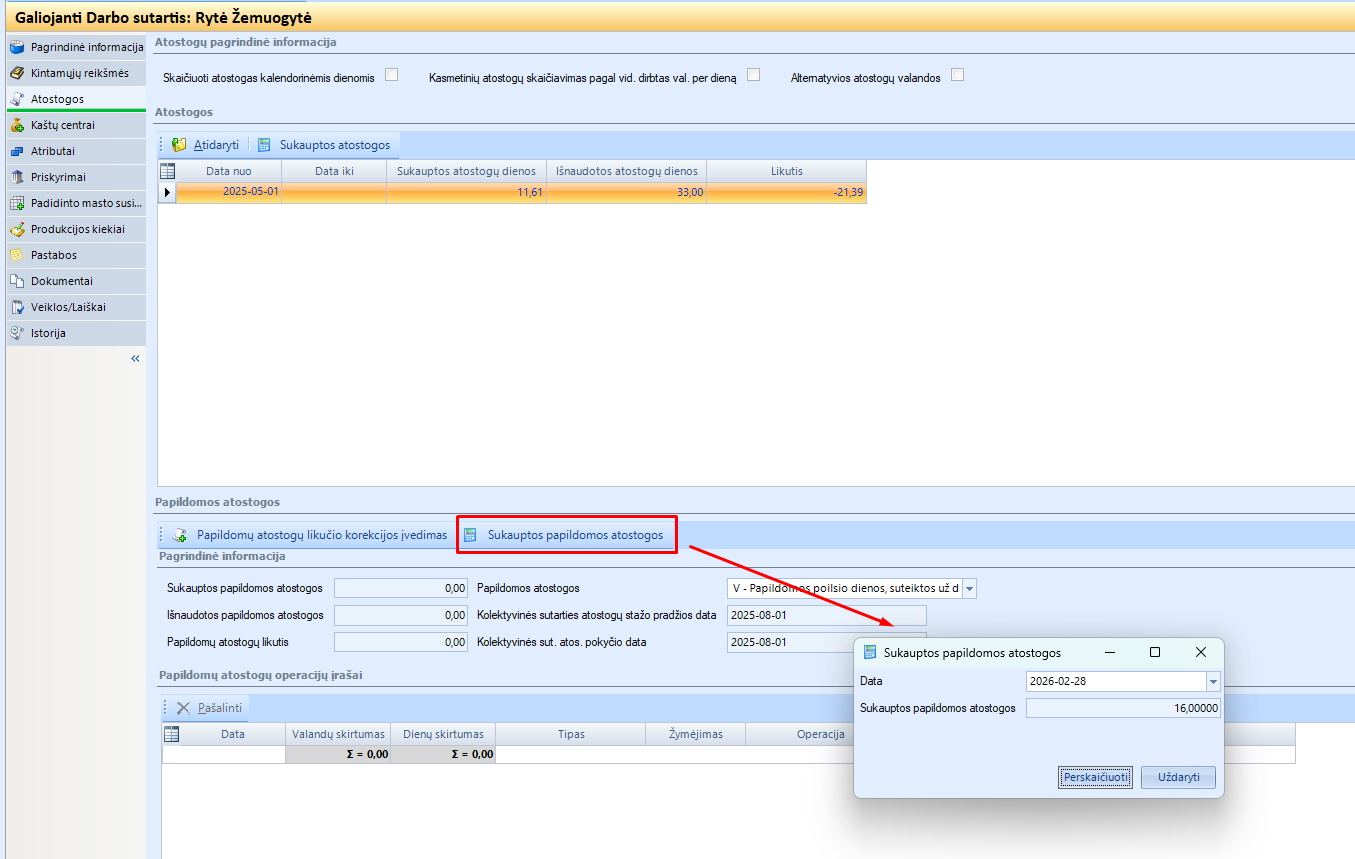Expand the Data date dropdown in dialog
1355x859 pixels.
tap(1213, 682)
